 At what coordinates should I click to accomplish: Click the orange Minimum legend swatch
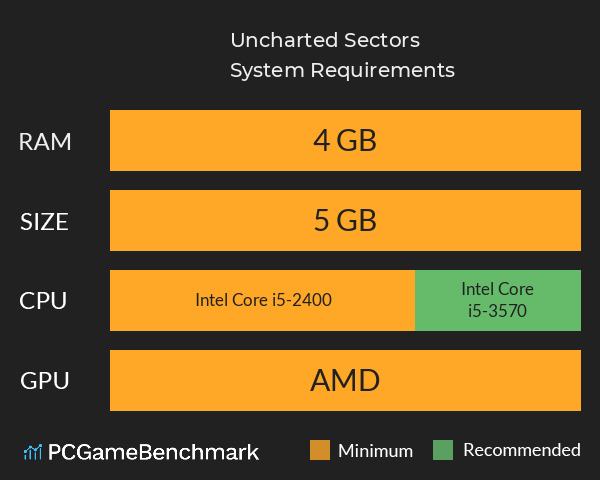pyautogui.click(x=320, y=450)
